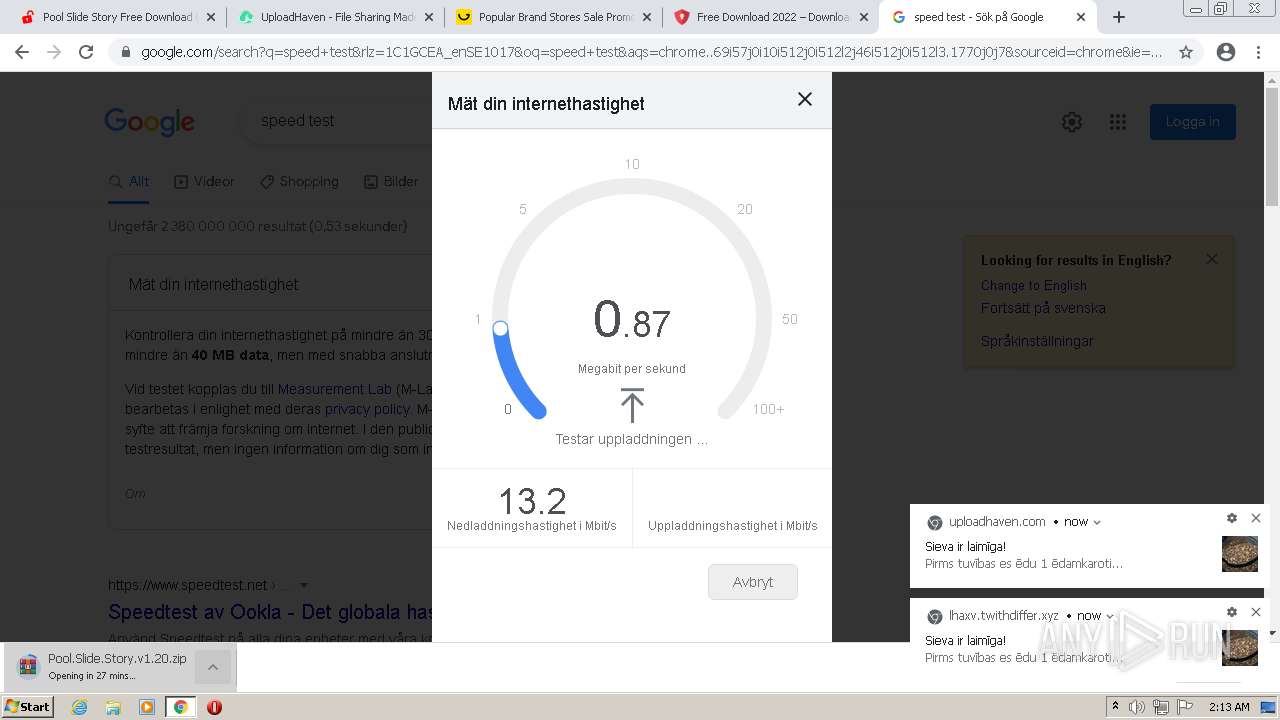Click the upload arrow icon in gauge
Viewport: 1280px width, 720px height.
click(632, 405)
